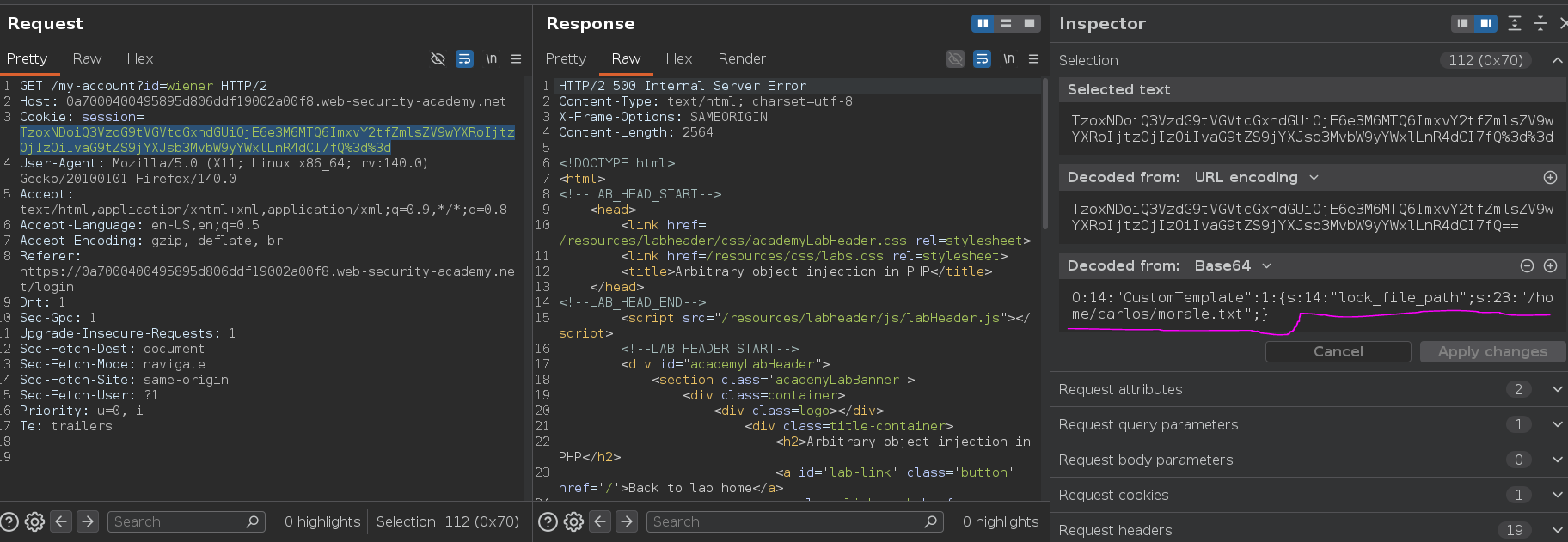Open the URL encoding decode-type dropdown
This screenshot has height=542, width=1568.
[x=1256, y=177]
